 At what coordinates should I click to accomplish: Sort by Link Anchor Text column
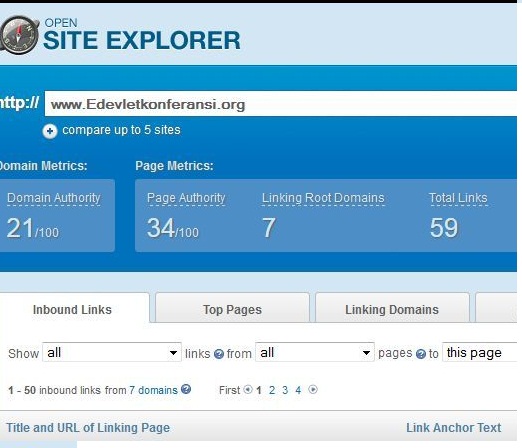(x=453, y=428)
